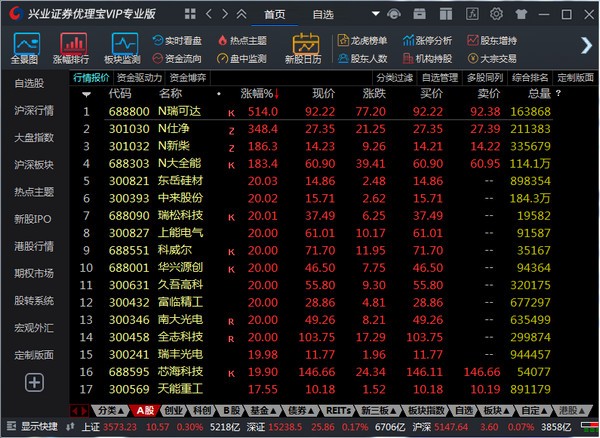600x438 pixels.
Task: Click the question mark beside 总量
Action: tap(558, 93)
